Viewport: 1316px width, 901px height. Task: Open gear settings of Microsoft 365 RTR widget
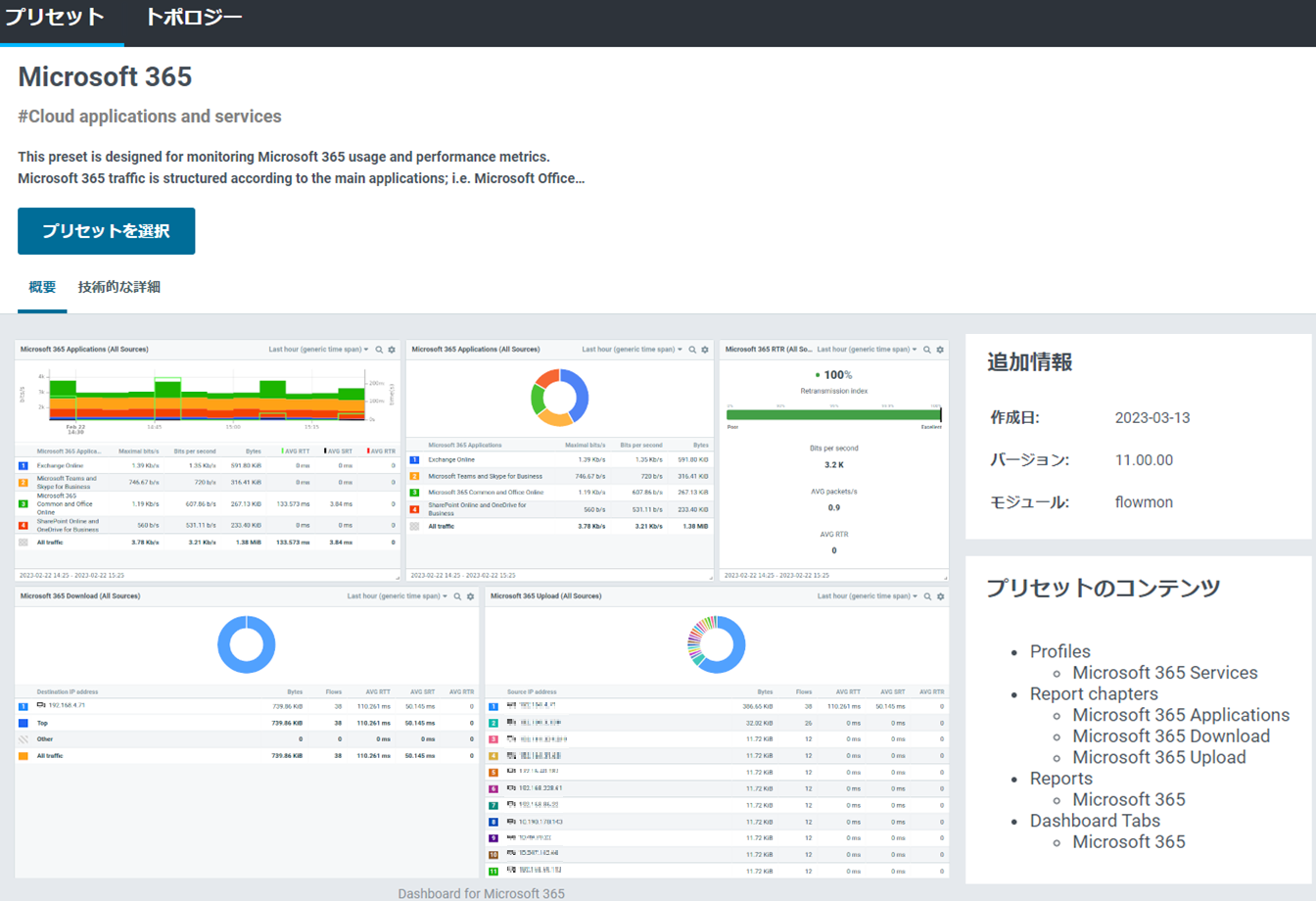940,350
